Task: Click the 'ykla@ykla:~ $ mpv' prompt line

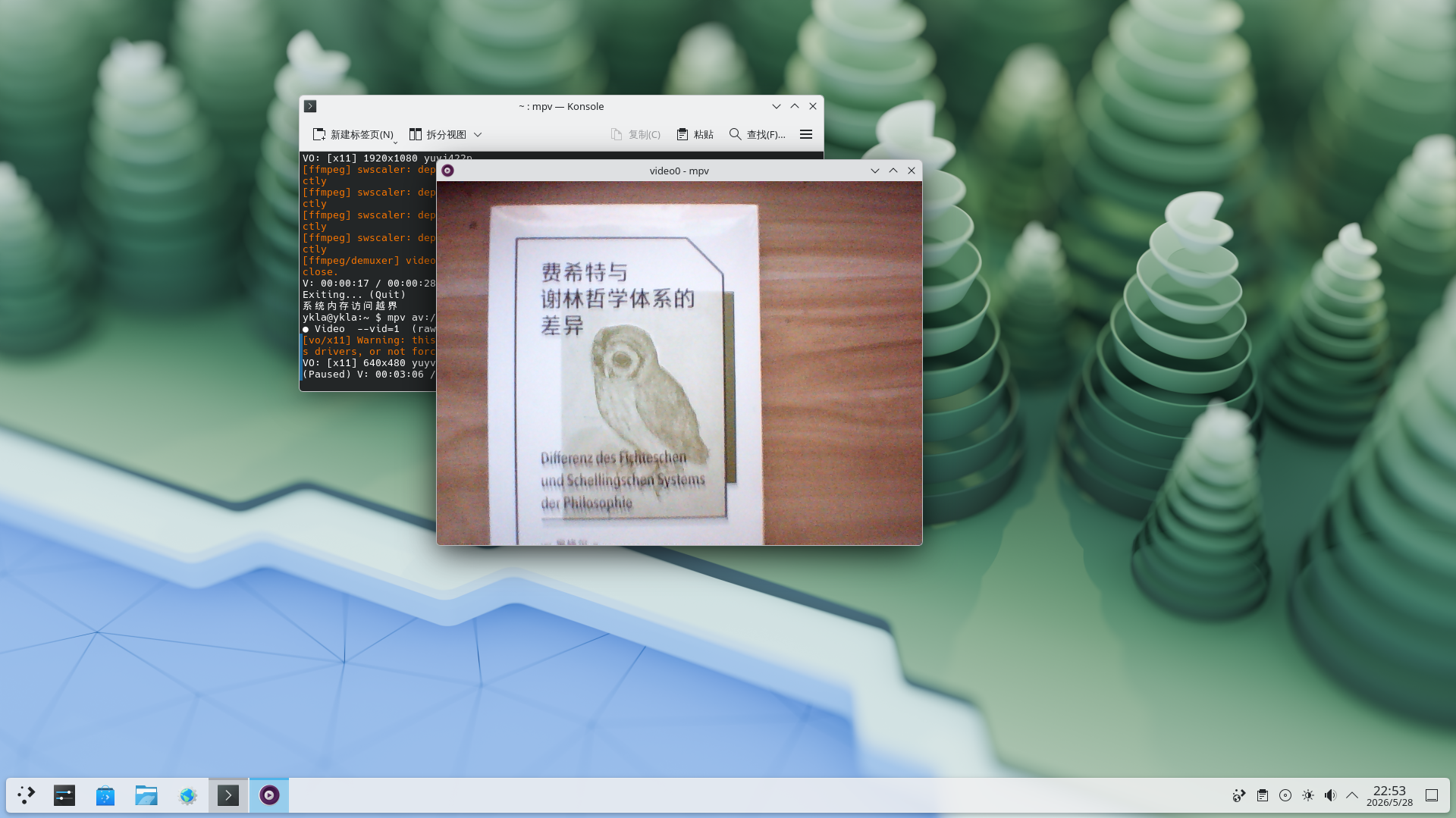Action: point(369,318)
